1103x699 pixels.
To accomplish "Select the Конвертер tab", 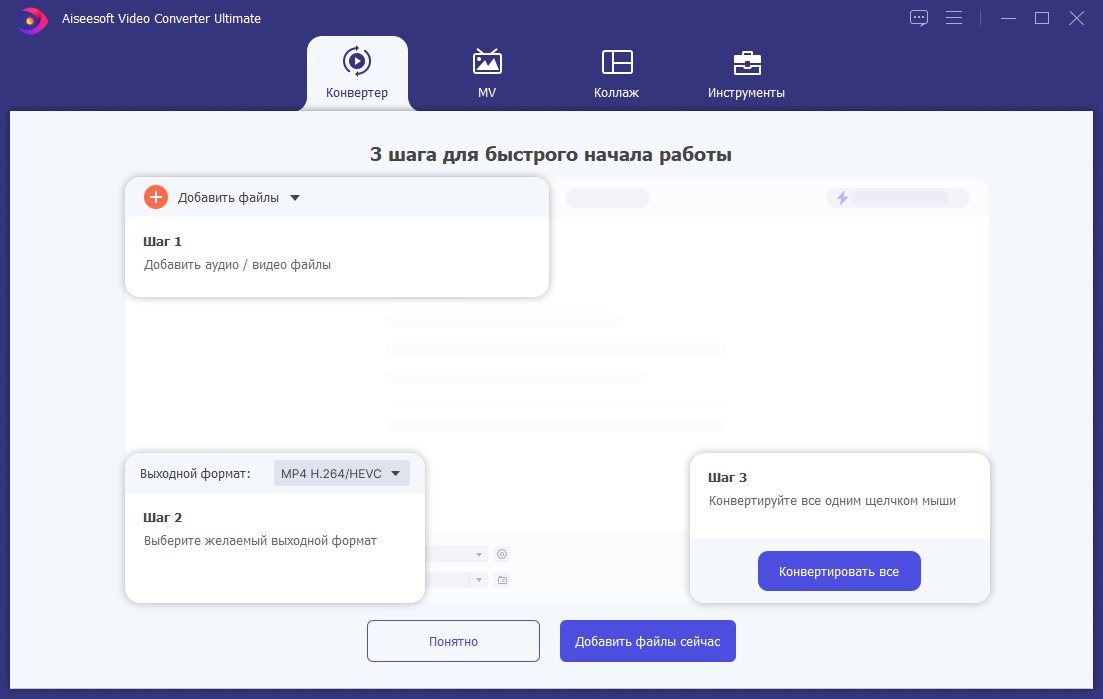I will (x=357, y=73).
